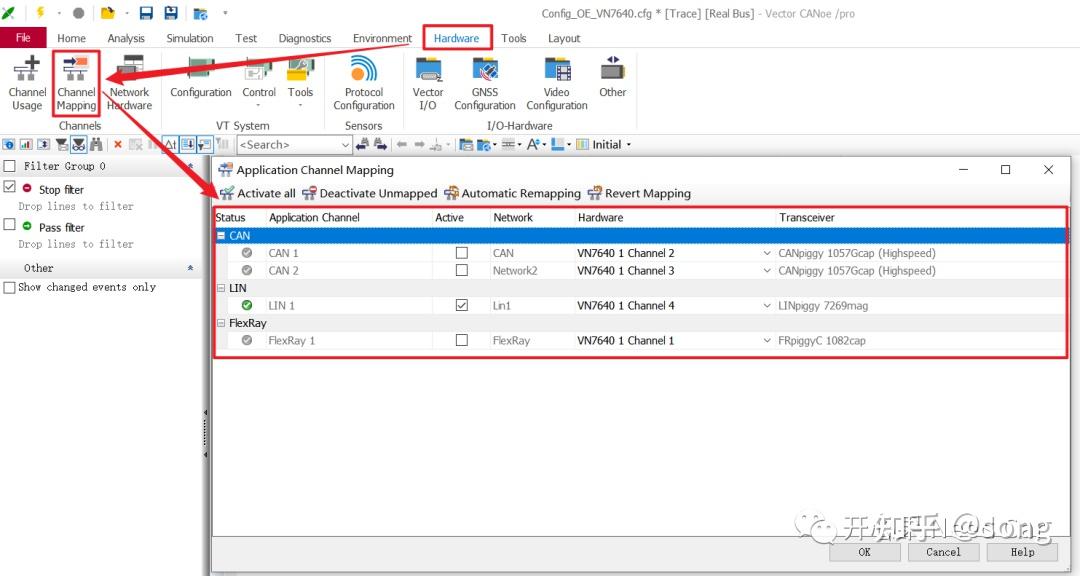Open Vector I/O settings
The height and width of the screenshot is (576, 1080).
pyautogui.click(x=428, y=84)
